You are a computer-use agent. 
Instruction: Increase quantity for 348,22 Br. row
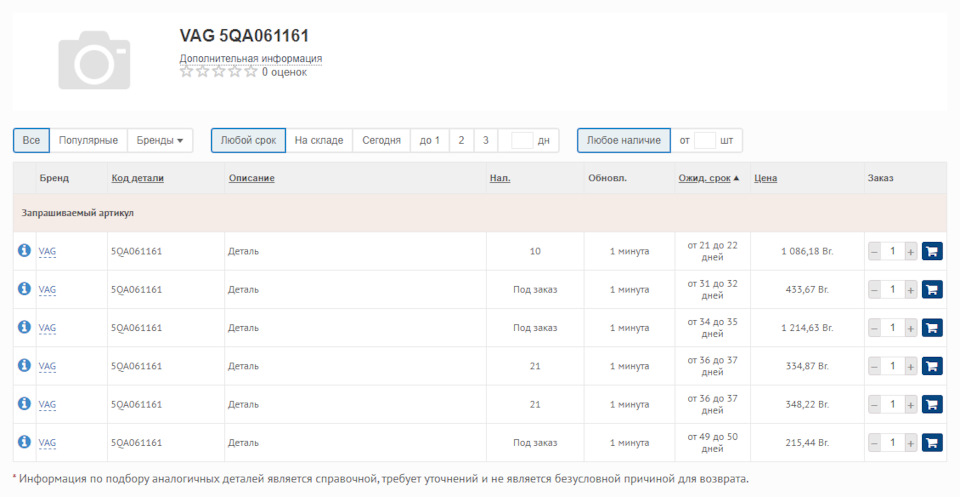pyautogui.click(x=910, y=405)
